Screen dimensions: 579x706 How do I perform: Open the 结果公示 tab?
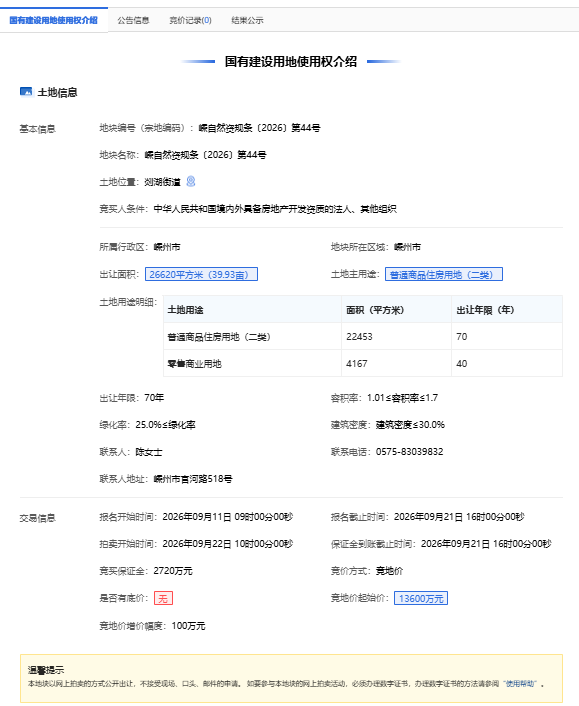247,20
